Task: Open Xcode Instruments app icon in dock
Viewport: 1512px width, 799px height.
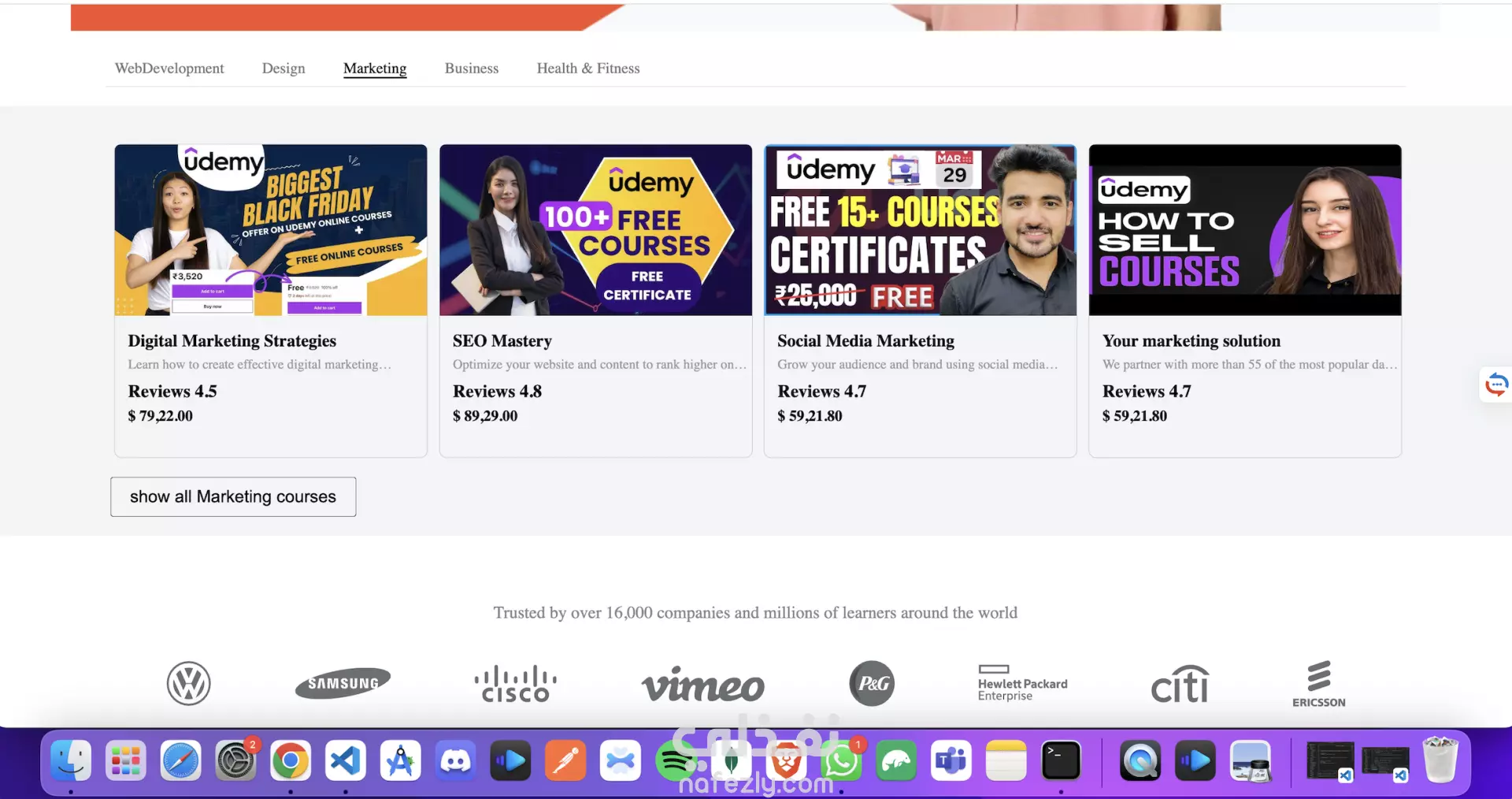Action: point(401,760)
